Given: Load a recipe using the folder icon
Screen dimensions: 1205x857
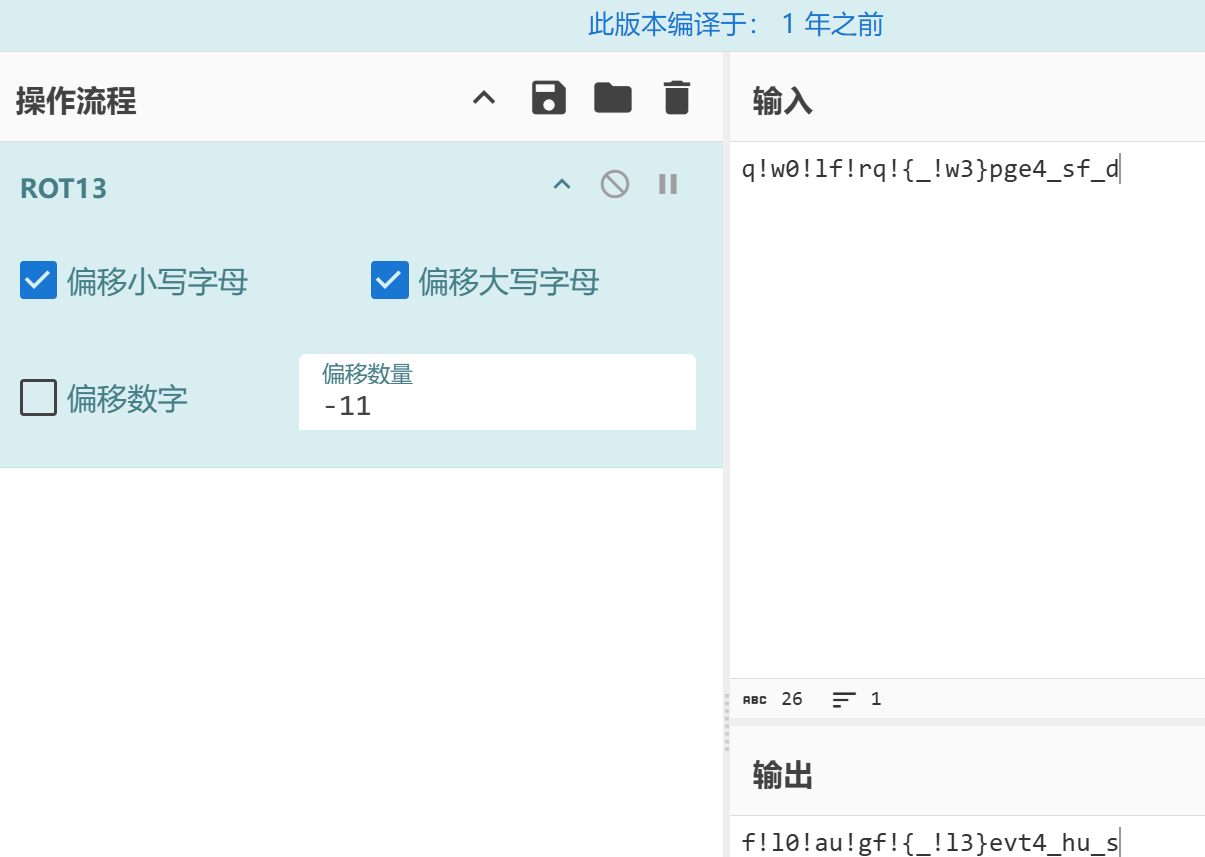Looking at the screenshot, I should click(x=613, y=98).
